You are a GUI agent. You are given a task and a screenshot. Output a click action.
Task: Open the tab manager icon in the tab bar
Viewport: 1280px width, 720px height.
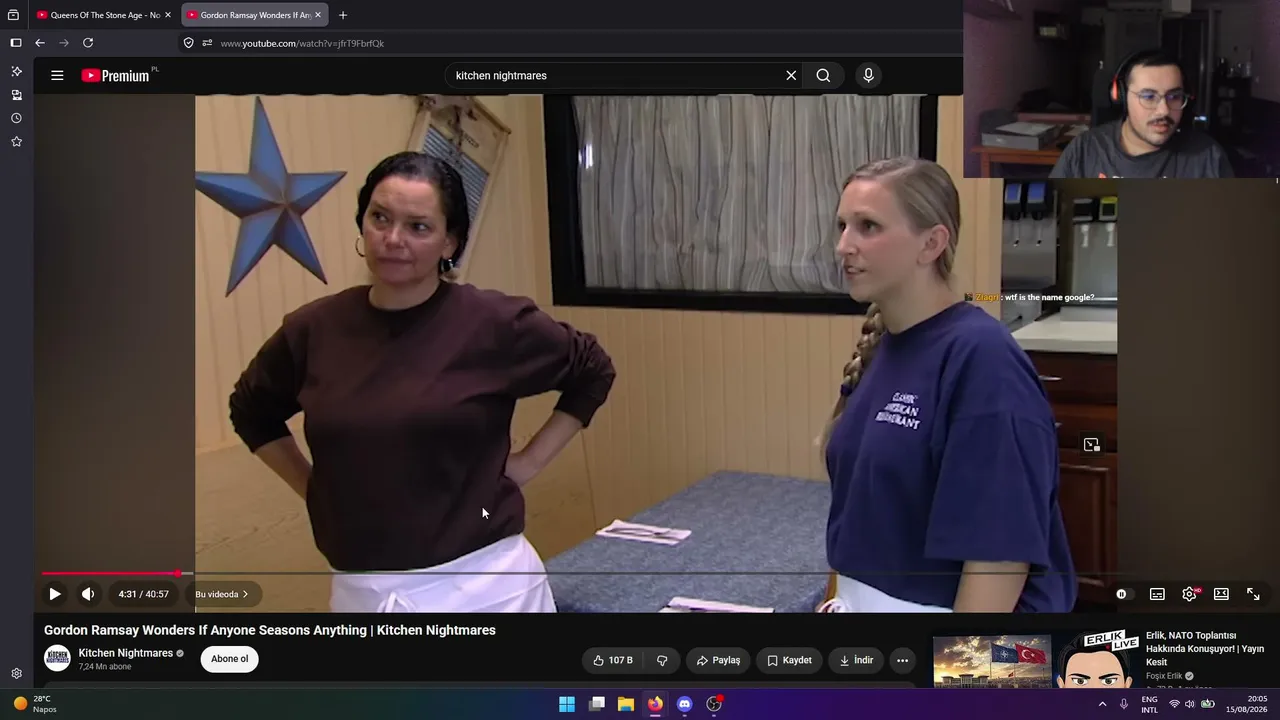click(13, 15)
